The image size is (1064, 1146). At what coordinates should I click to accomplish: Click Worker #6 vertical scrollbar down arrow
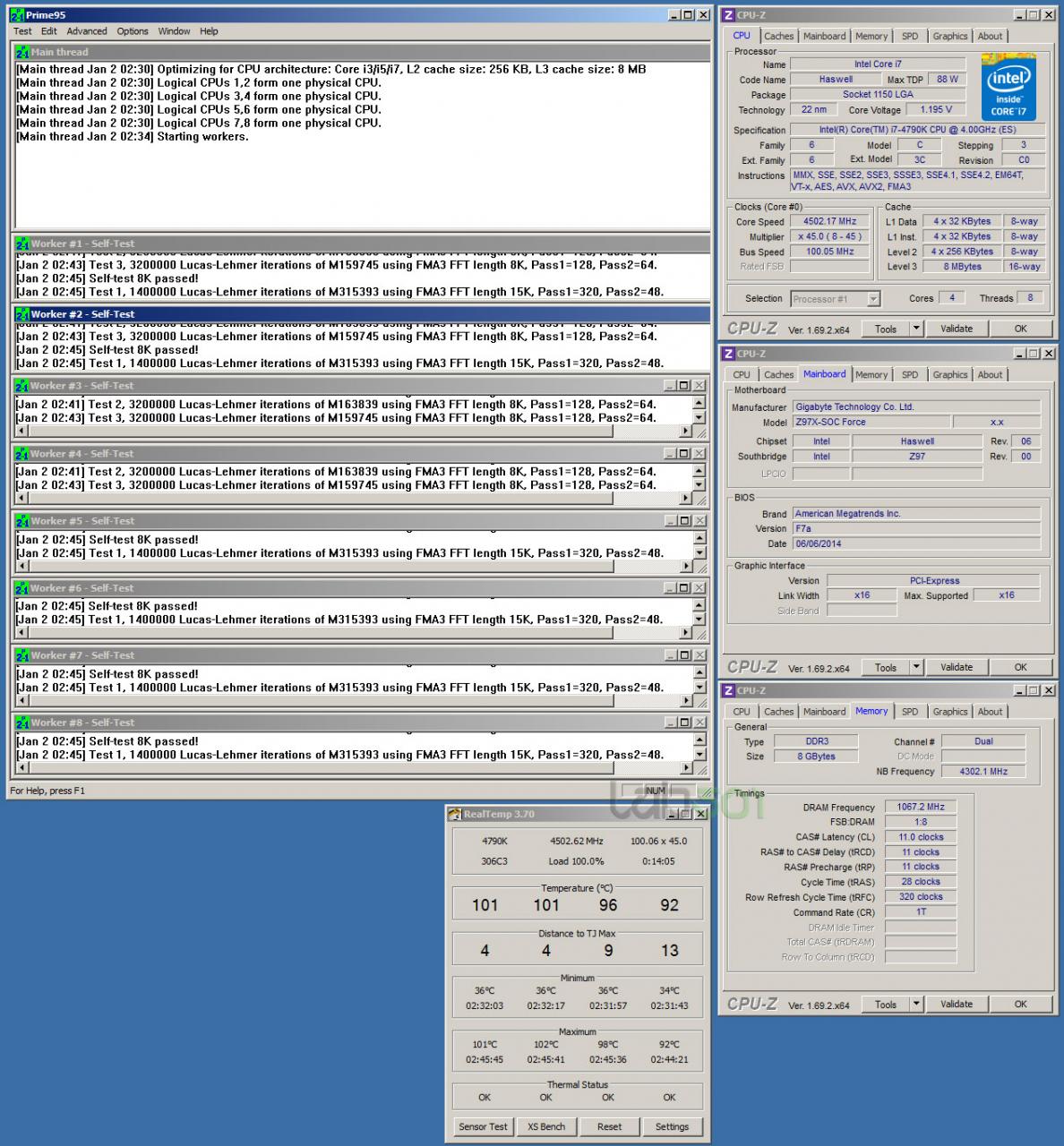(699, 620)
